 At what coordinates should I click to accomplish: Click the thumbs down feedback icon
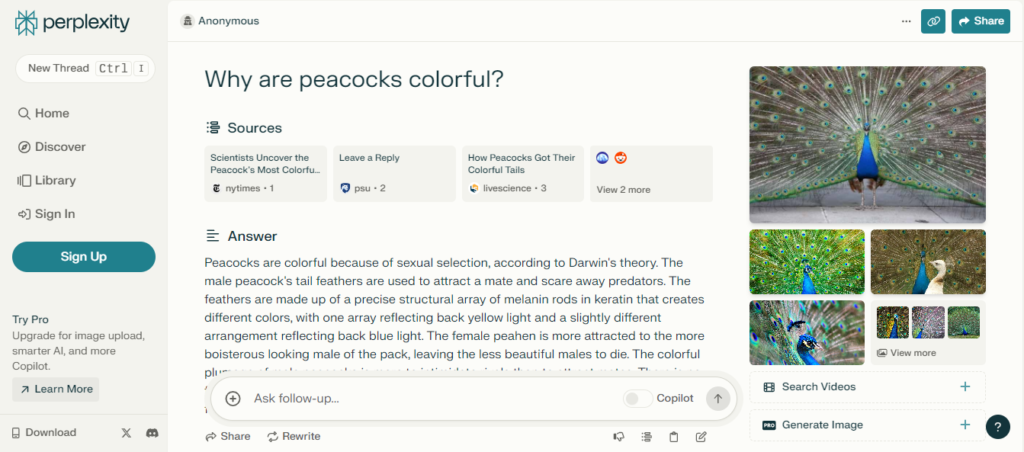(619, 436)
